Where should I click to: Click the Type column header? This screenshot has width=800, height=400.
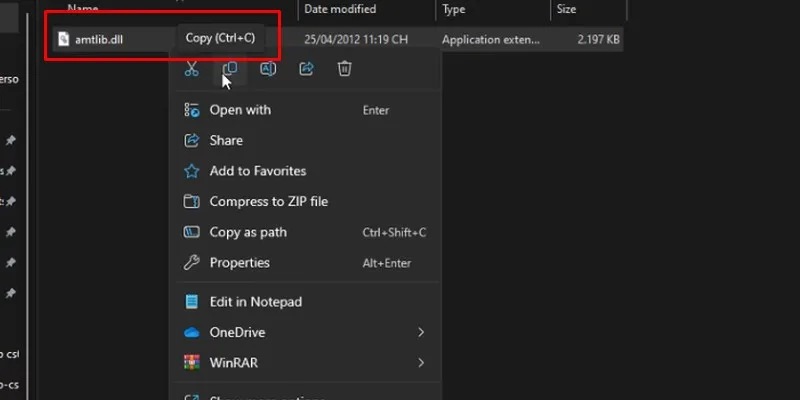[454, 9]
